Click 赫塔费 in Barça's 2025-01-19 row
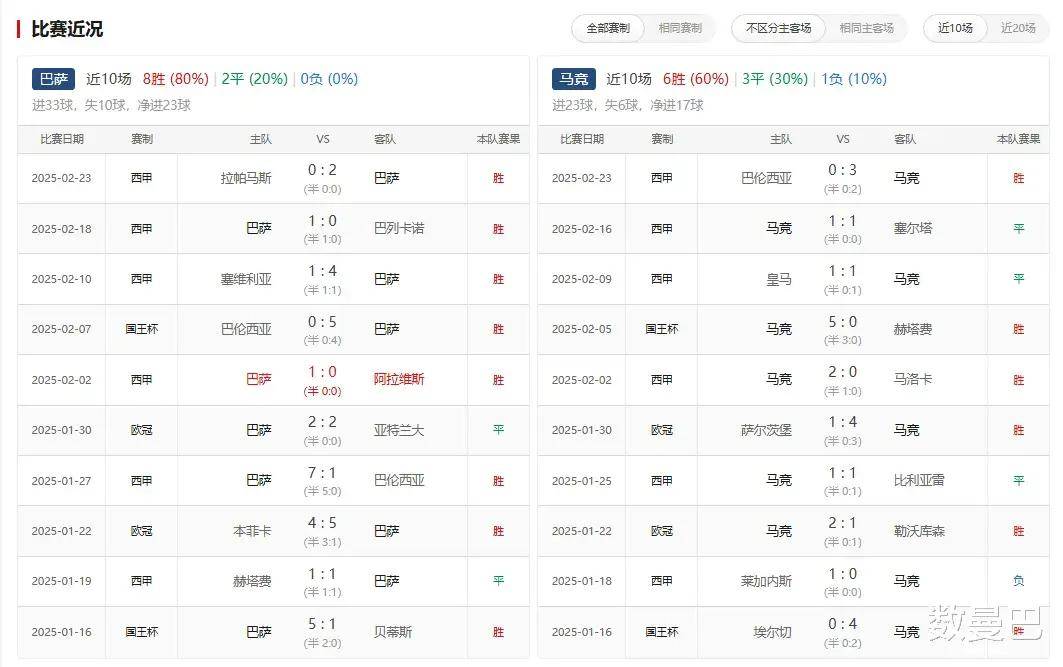Viewport: 1063px width, 667px height. pos(252,582)
